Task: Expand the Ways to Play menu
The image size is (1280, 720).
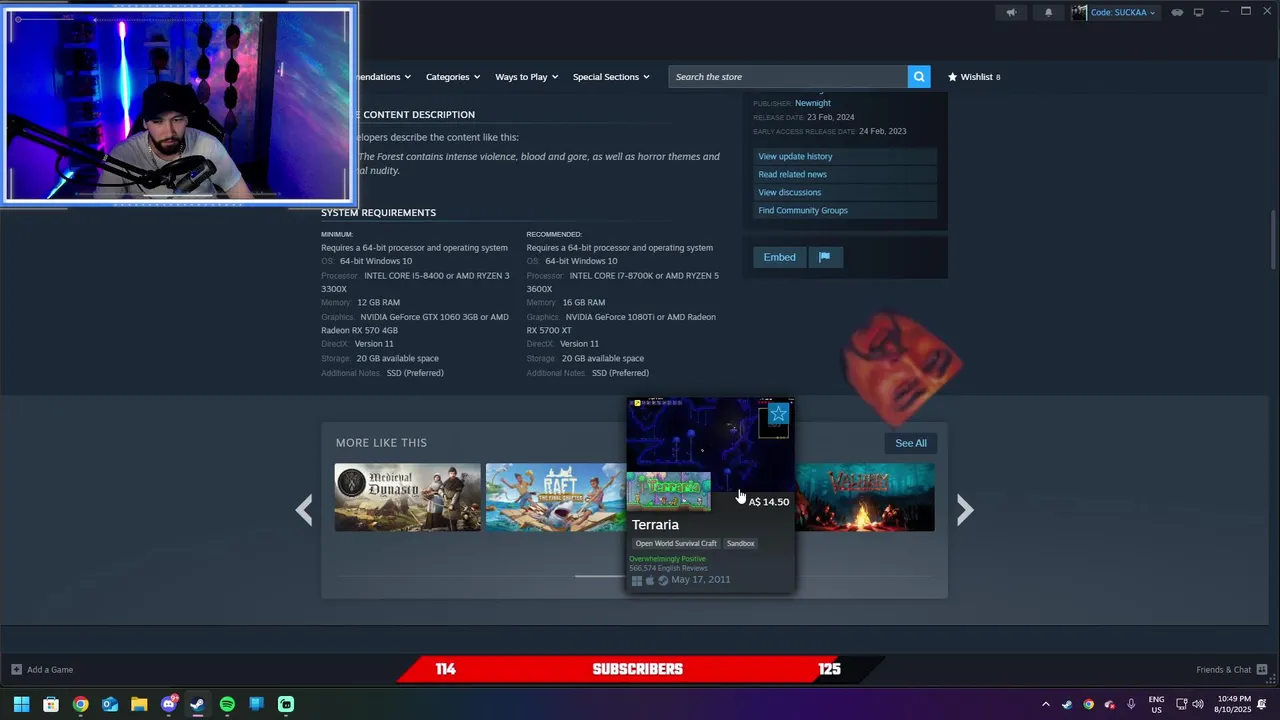Action: click(x=527, y=77)
